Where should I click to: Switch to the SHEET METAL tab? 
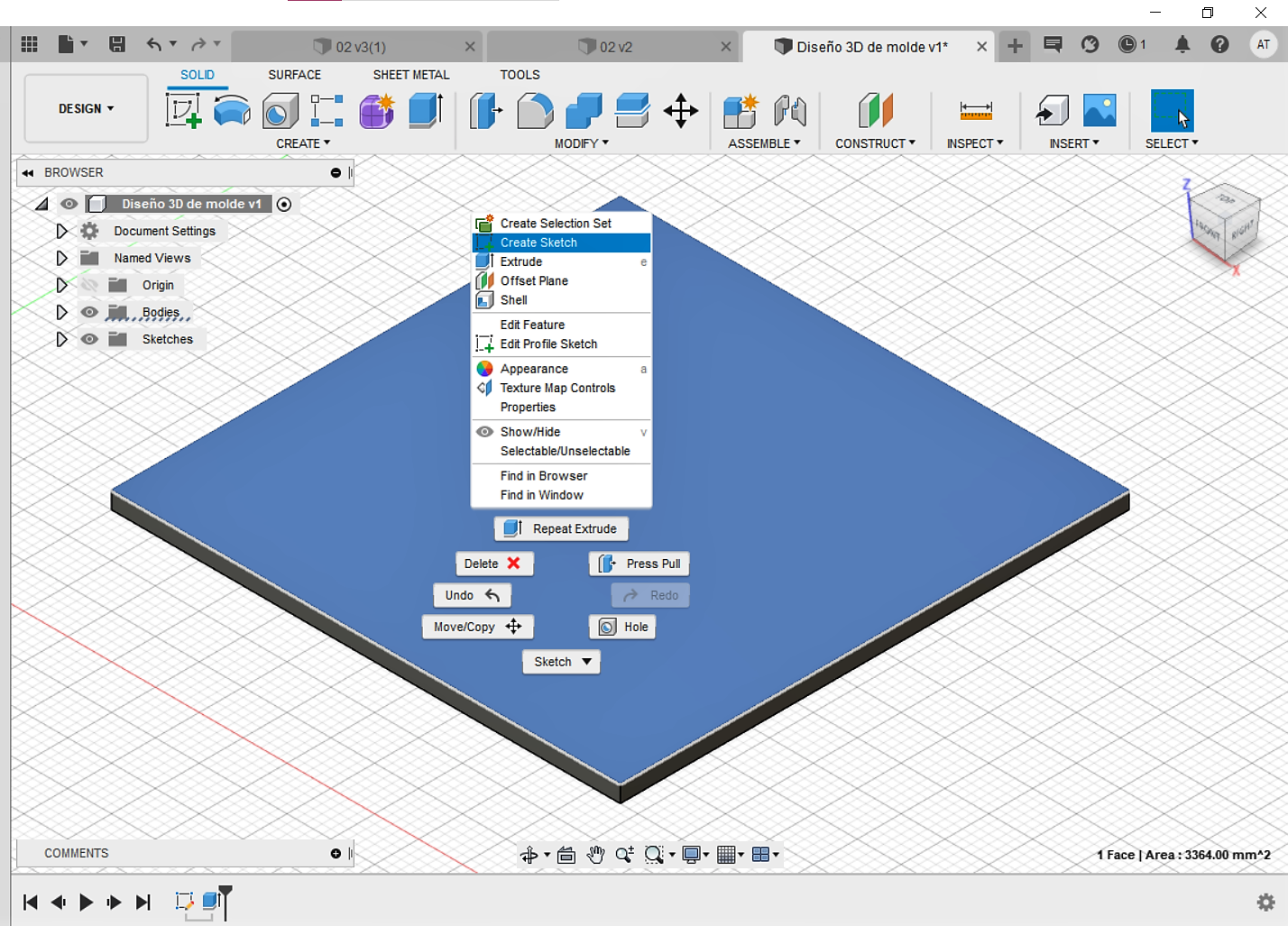[x=411, y=75]
